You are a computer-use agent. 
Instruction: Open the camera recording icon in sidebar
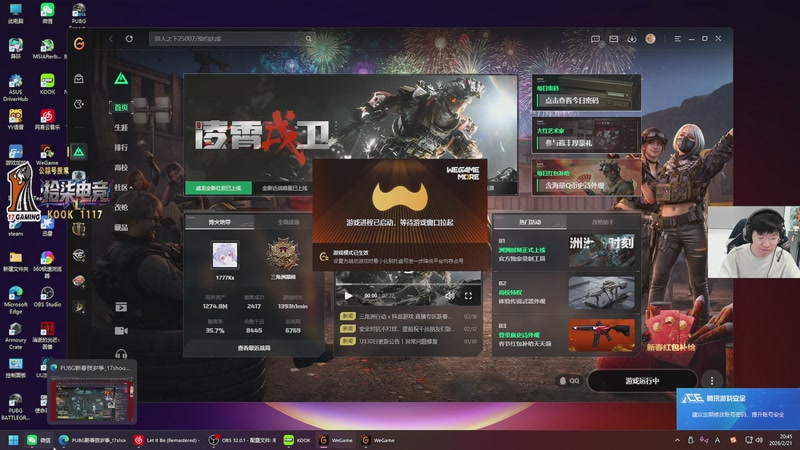pyautogui.click(x=121, y=331)
